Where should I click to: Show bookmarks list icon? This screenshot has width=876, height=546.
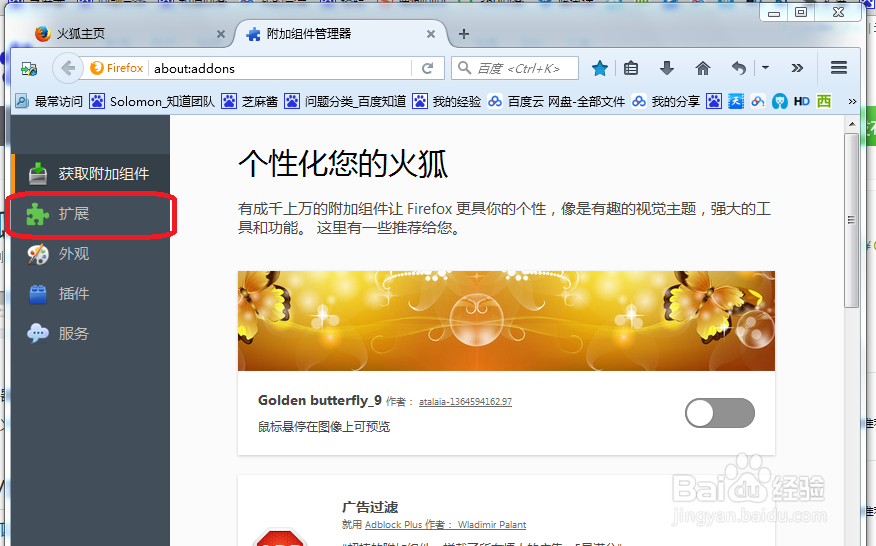click(x=631, y=68)
